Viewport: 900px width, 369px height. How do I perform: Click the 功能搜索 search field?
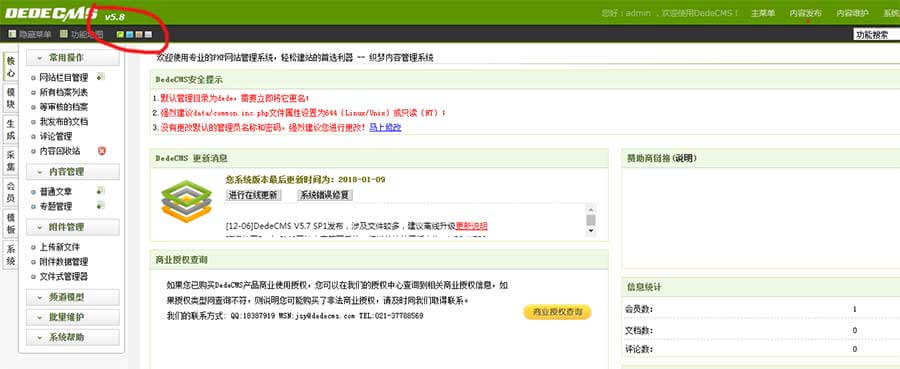(x=876, y=35)
